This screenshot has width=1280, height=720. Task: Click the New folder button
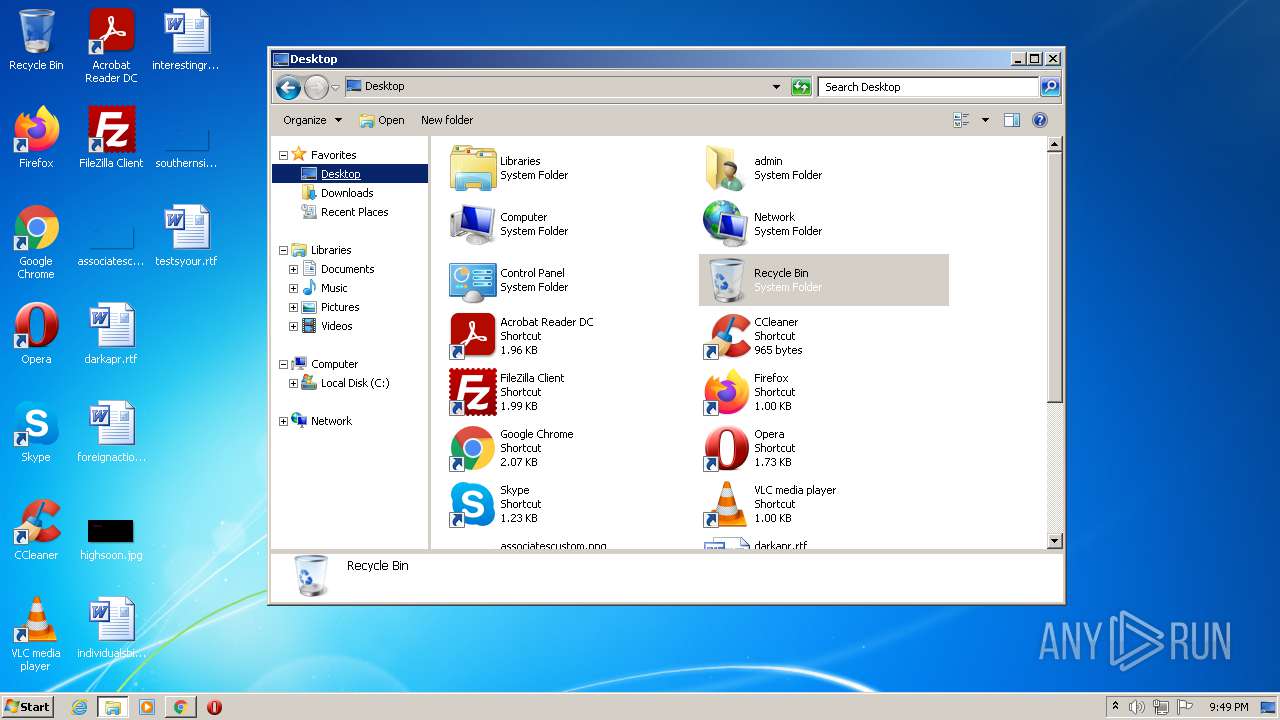point(447,120)
